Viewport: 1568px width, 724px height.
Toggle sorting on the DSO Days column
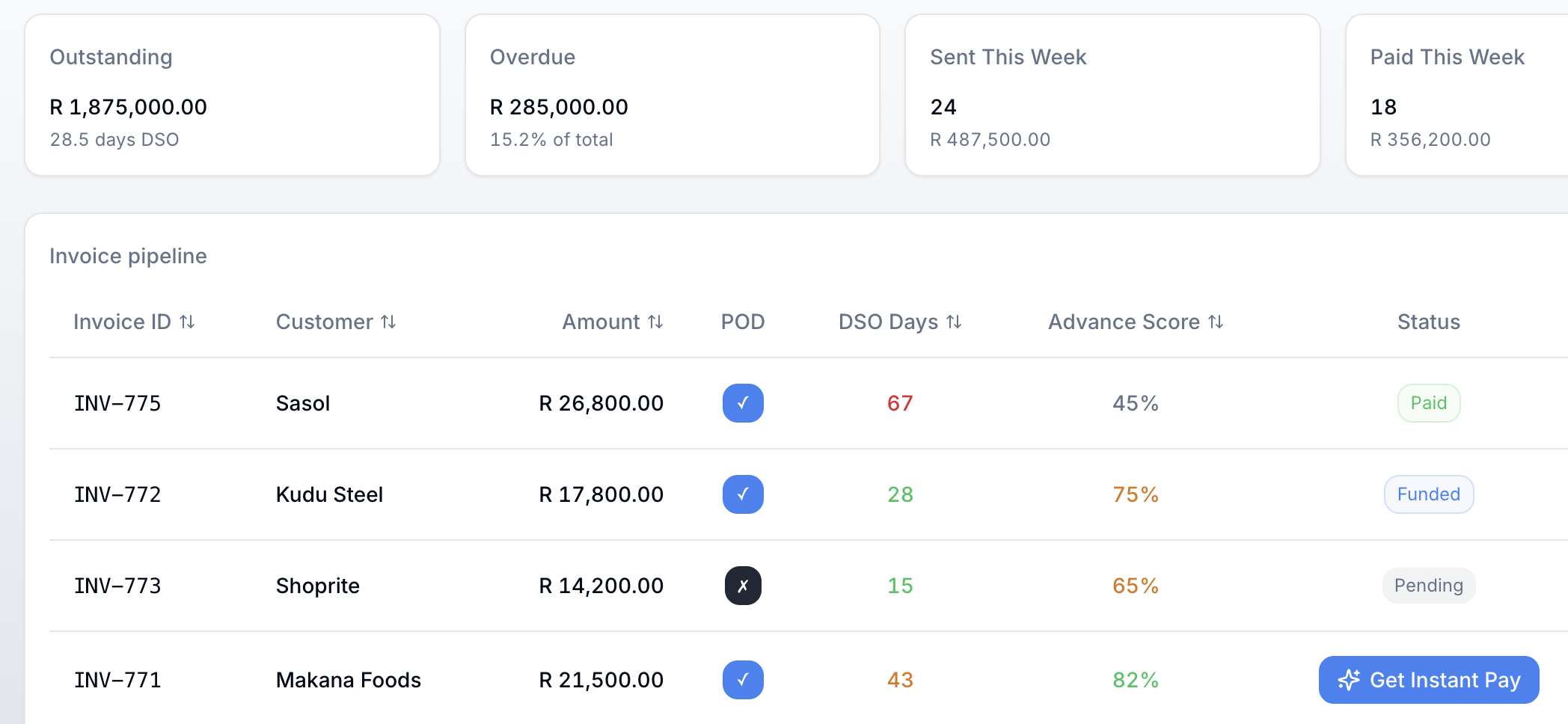(955, 322)
